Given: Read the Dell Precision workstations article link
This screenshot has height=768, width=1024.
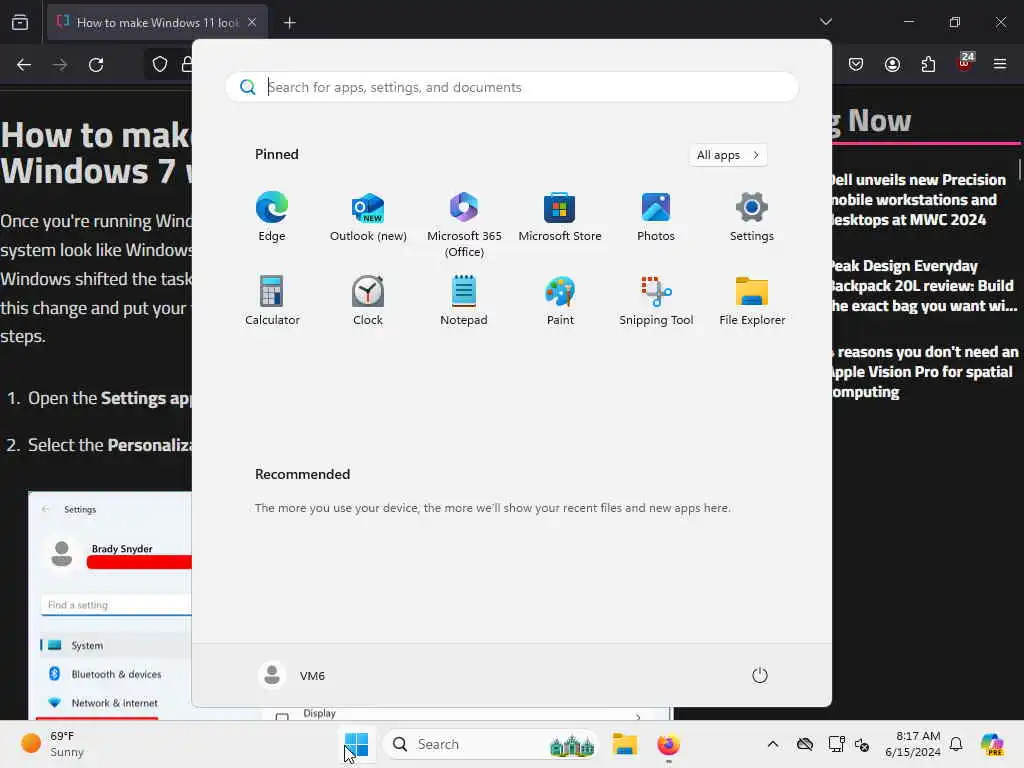Looking at the screenshot, I should click(x=918, y=200).
